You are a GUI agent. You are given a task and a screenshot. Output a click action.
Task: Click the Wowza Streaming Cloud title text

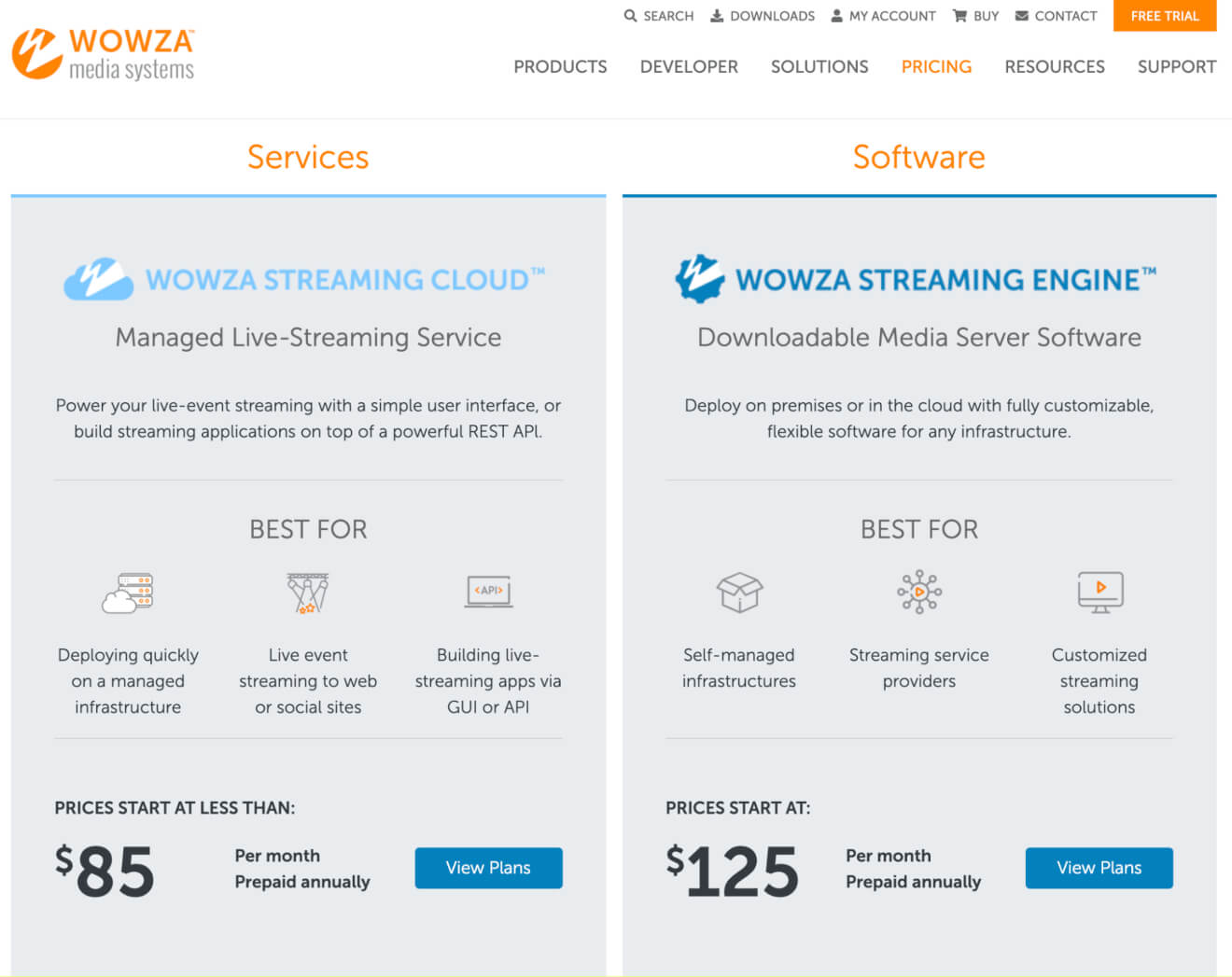345,279
